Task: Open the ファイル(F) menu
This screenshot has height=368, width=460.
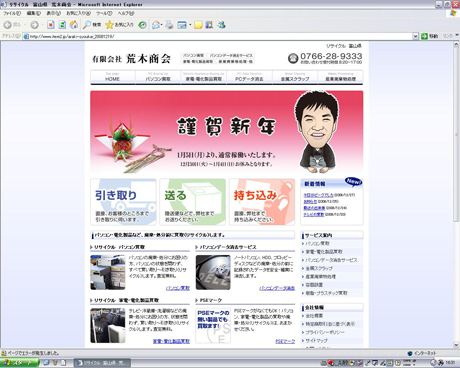Action: 12,13
